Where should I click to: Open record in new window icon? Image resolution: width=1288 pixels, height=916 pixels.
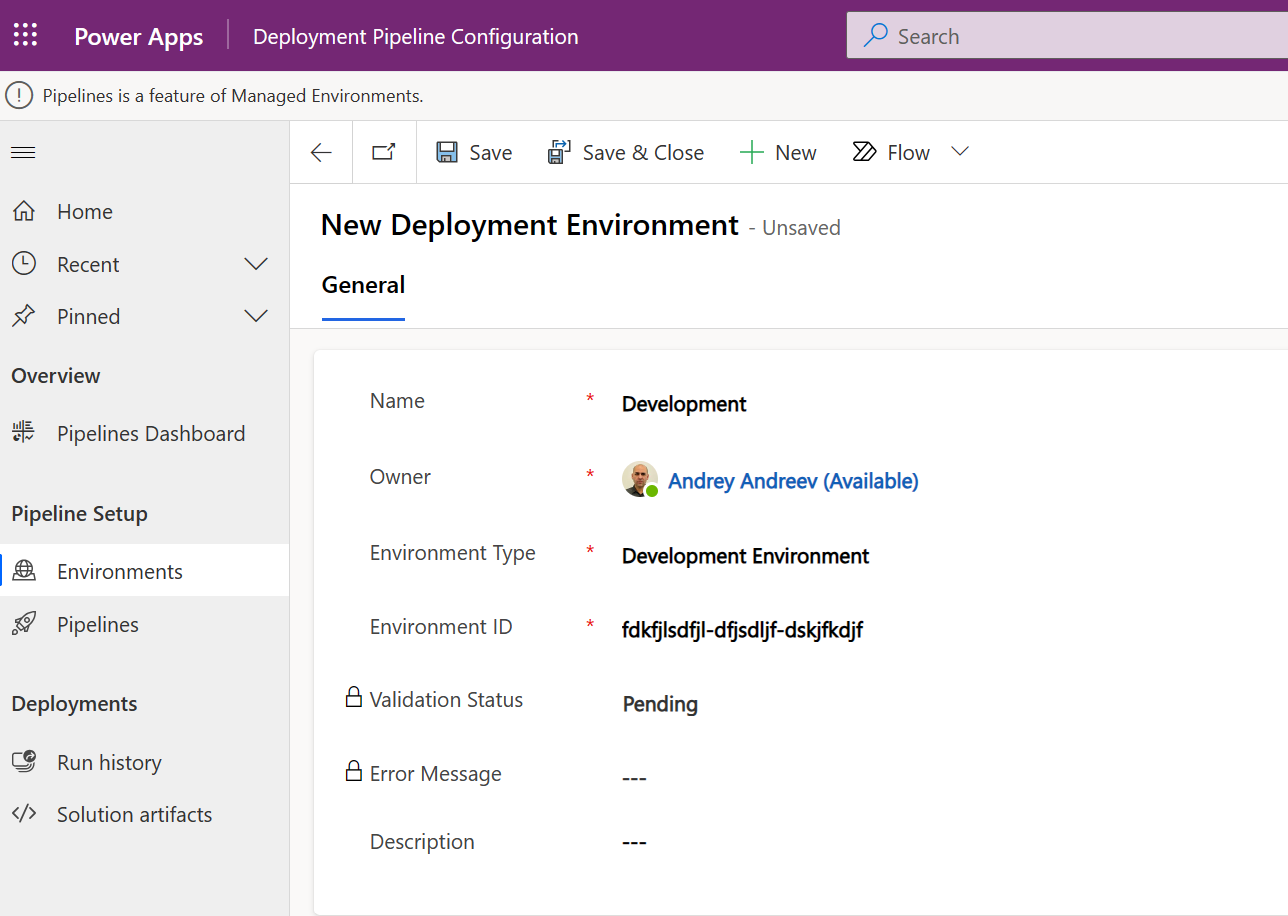point(384,152)
